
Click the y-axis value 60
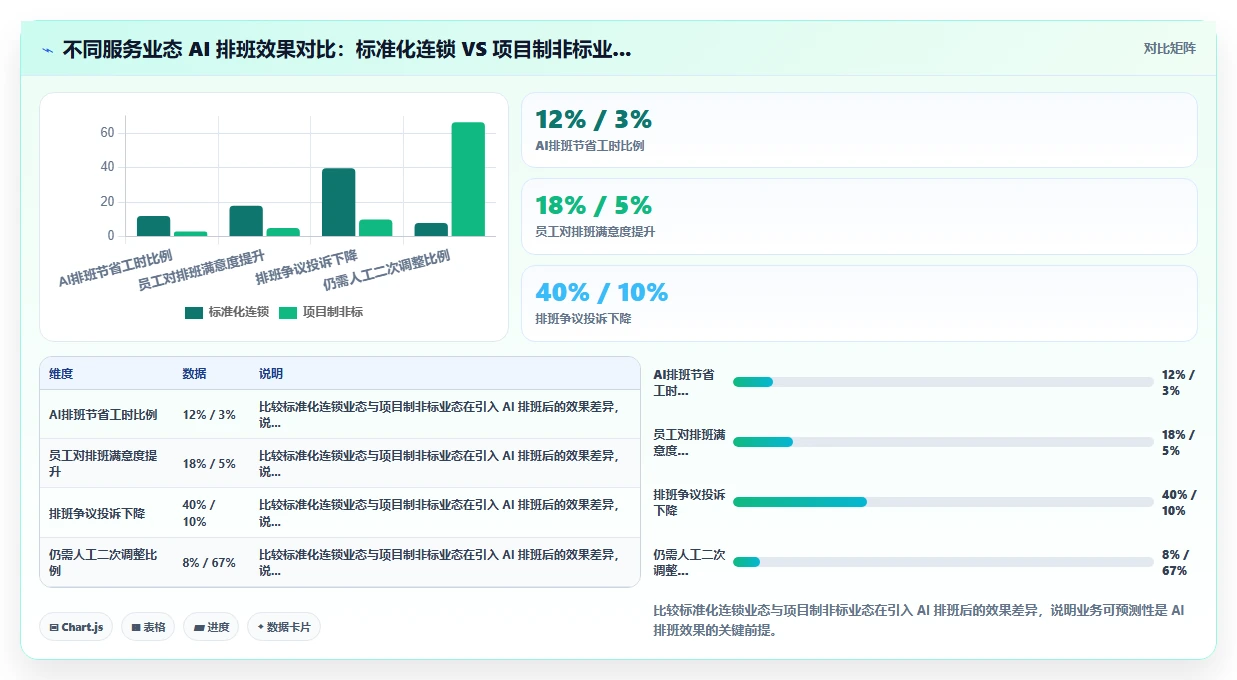click(x=107, y=133)
